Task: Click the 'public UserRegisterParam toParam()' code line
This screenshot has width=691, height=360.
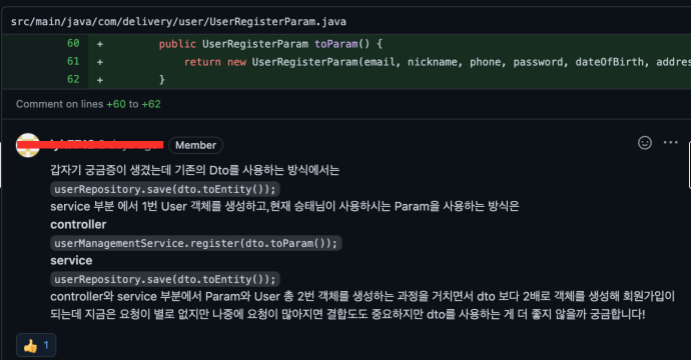Action: coord(271,44)
